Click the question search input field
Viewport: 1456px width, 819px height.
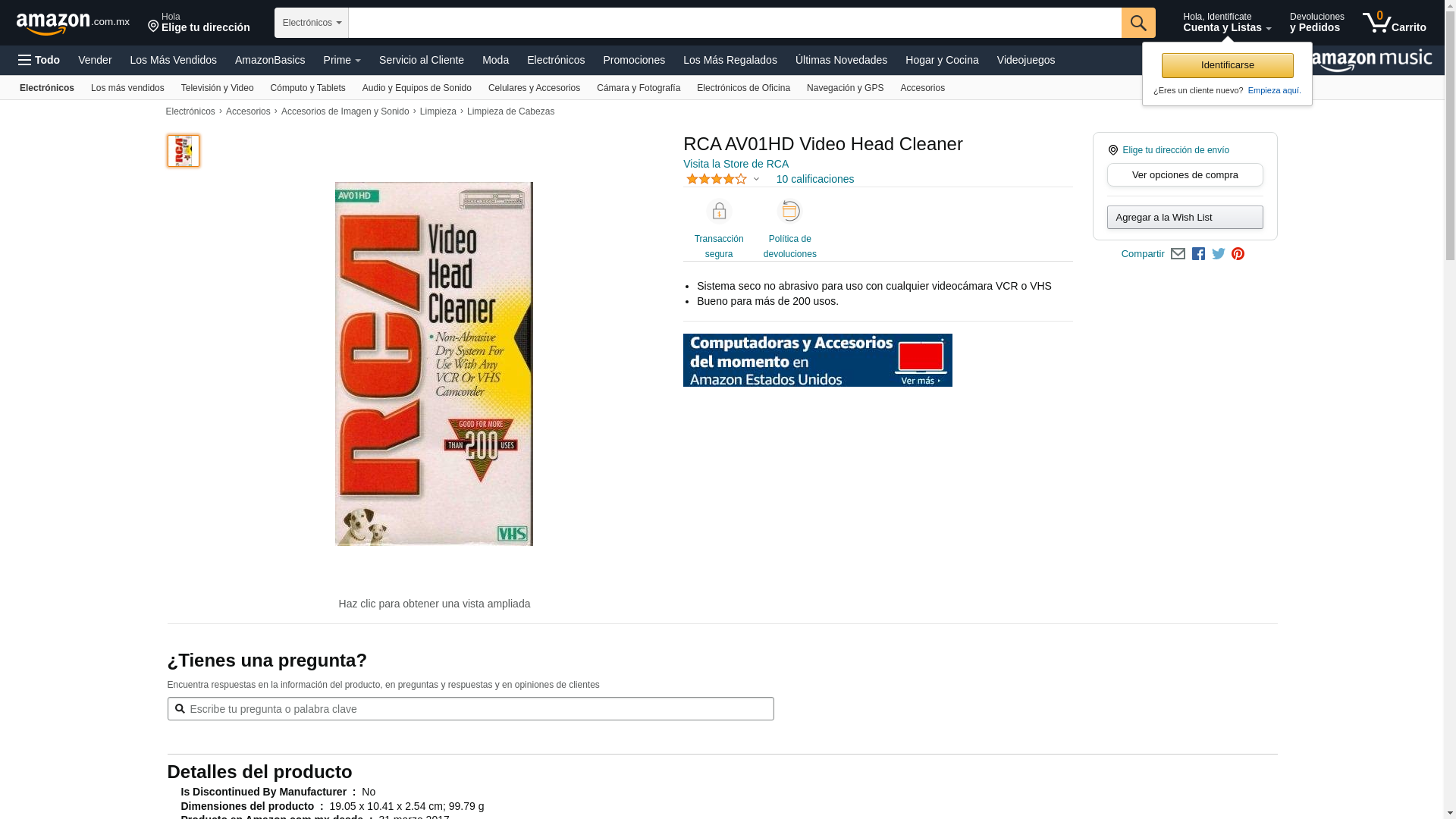[x=470, y=709]
